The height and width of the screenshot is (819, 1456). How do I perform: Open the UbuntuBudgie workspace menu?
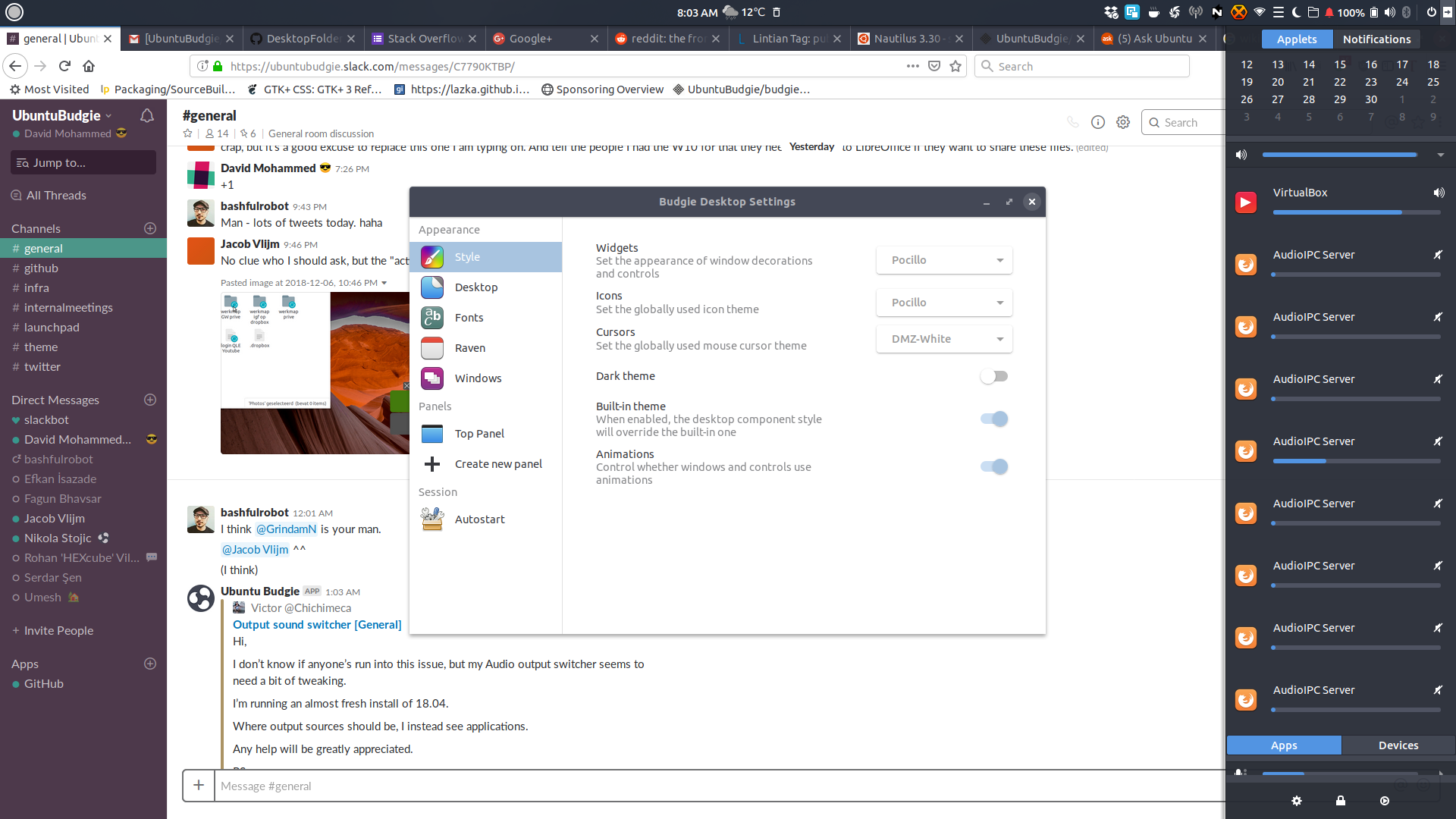62,115
